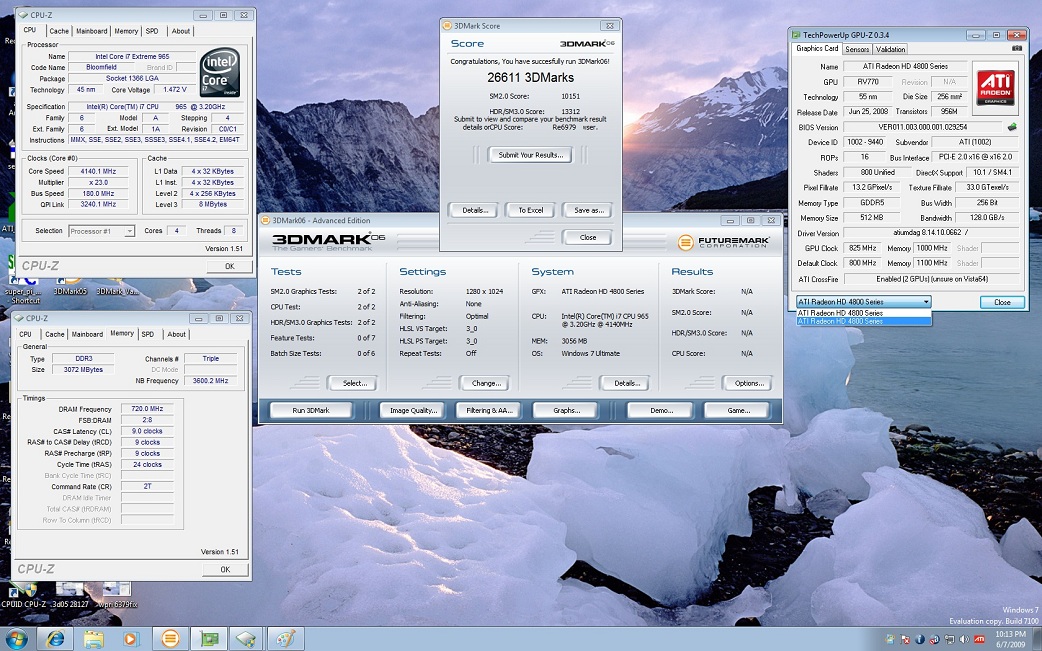Select the highlighted second Radeon HD 4800 entry
This screenshot has height=651, width=1042.
coord(864,321)
